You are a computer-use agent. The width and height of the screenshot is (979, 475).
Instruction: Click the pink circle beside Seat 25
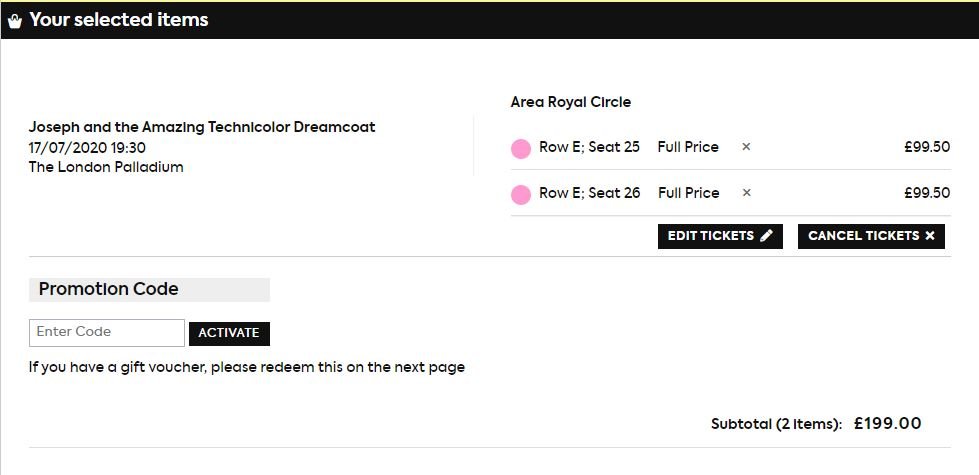[521, 149]
